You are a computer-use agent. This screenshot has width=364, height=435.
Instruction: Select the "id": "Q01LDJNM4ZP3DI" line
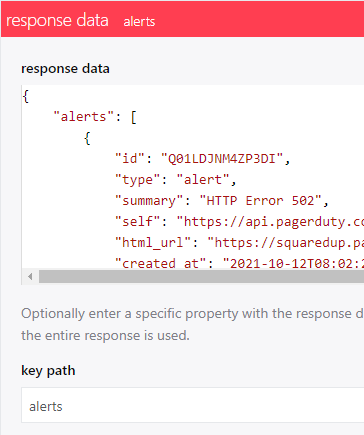coord(203,159)
